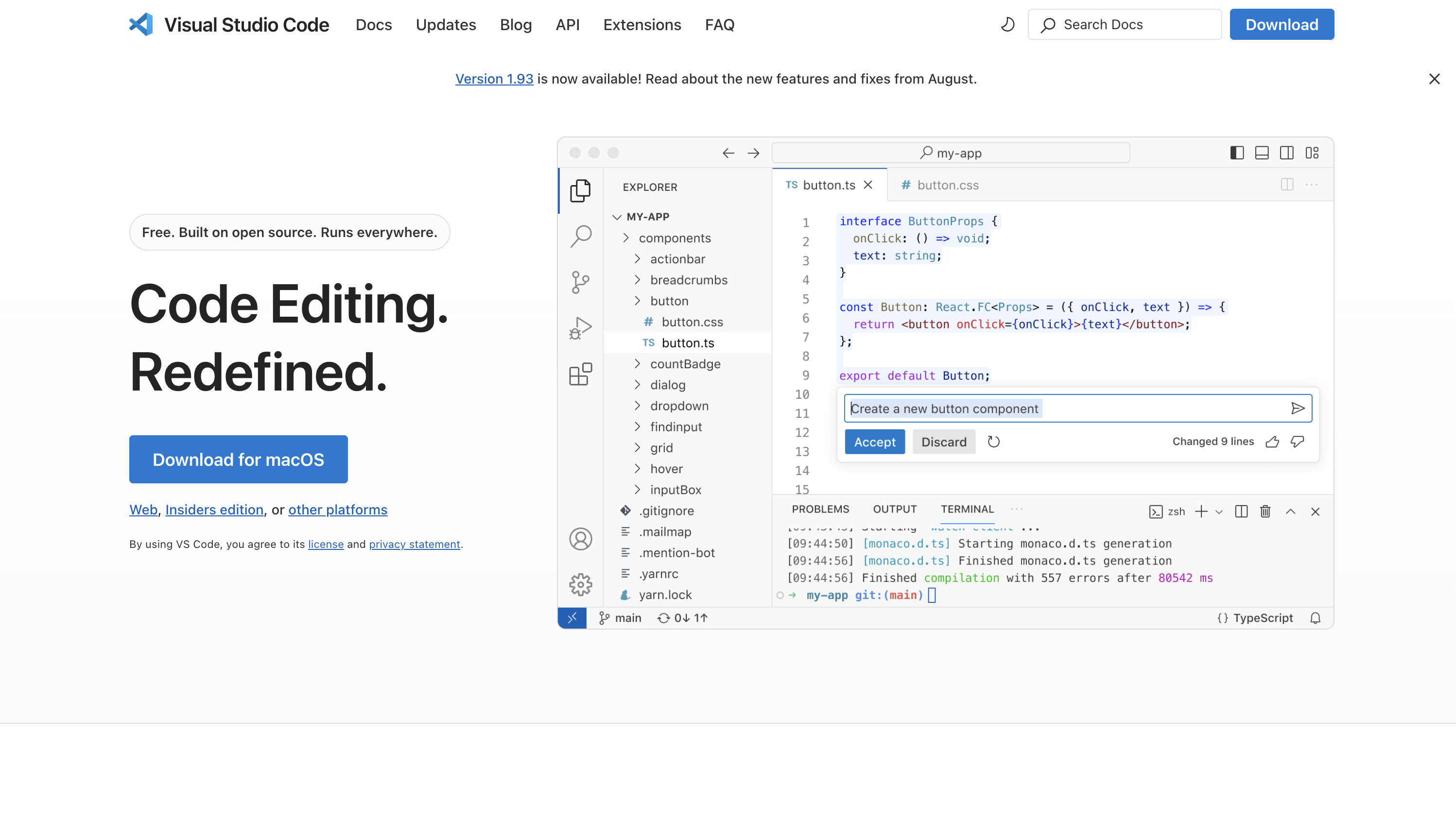Toggle the bottom panel layout icon
This screenshot has width=1456, height=819.
pos(1262,153)
